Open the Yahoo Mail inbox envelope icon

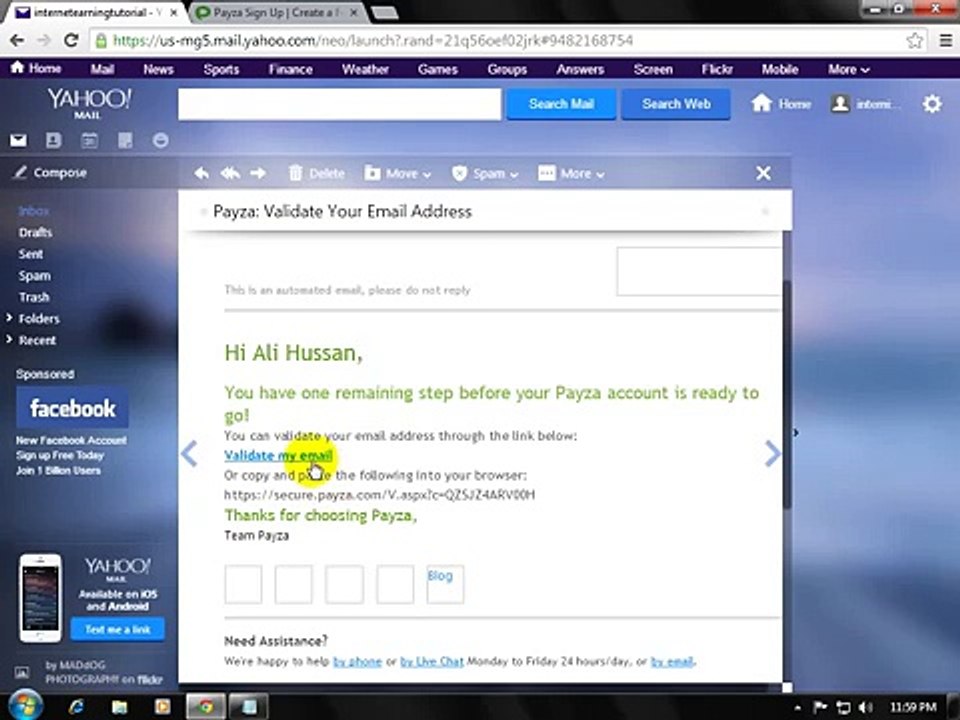18,141
